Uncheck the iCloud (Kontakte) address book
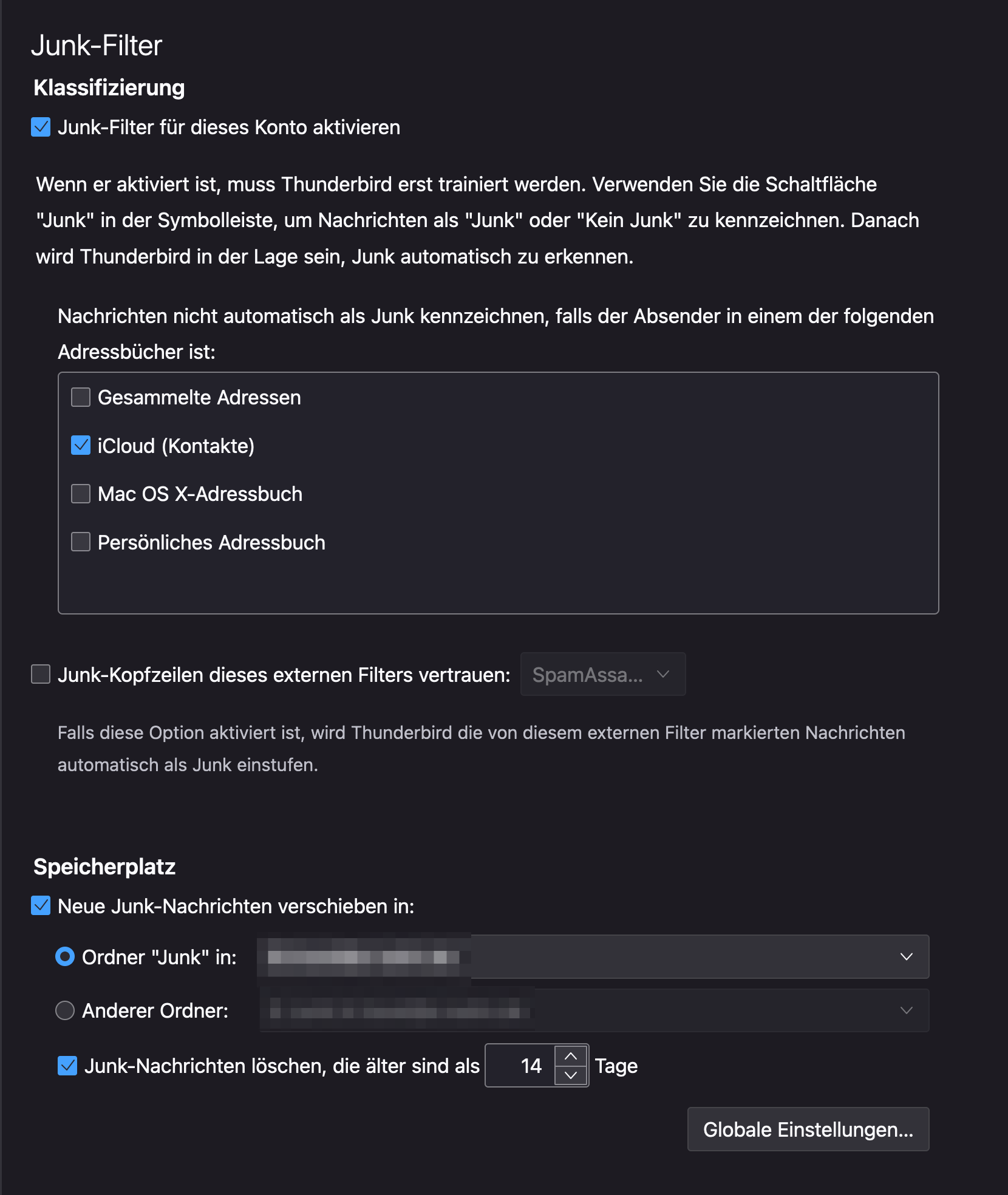Image resolution: width=1008 pixels, height=1195 pixels. (81, 446)
